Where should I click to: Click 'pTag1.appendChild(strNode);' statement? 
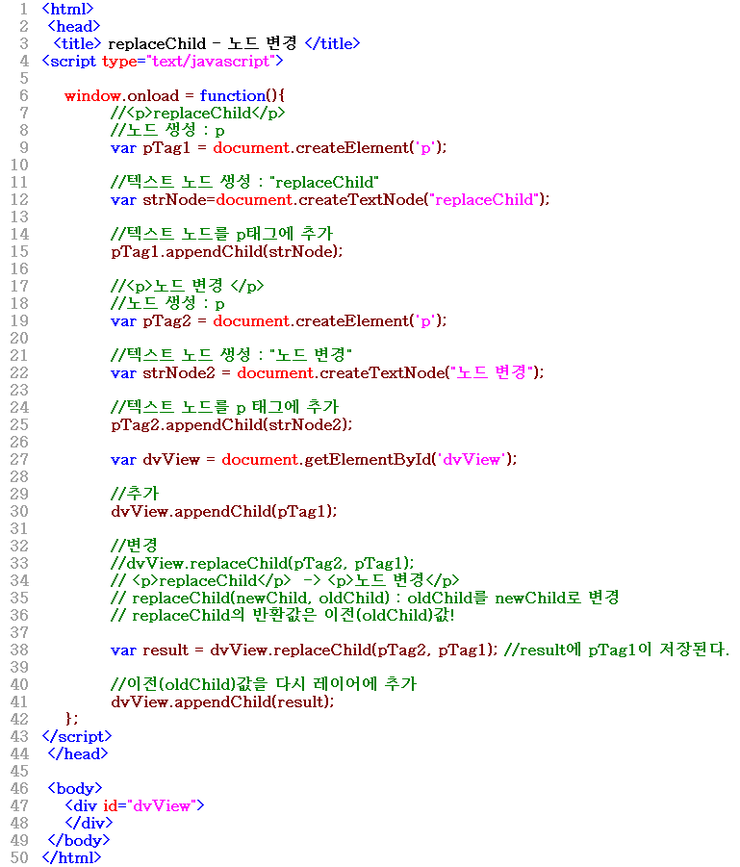(227, 252)
